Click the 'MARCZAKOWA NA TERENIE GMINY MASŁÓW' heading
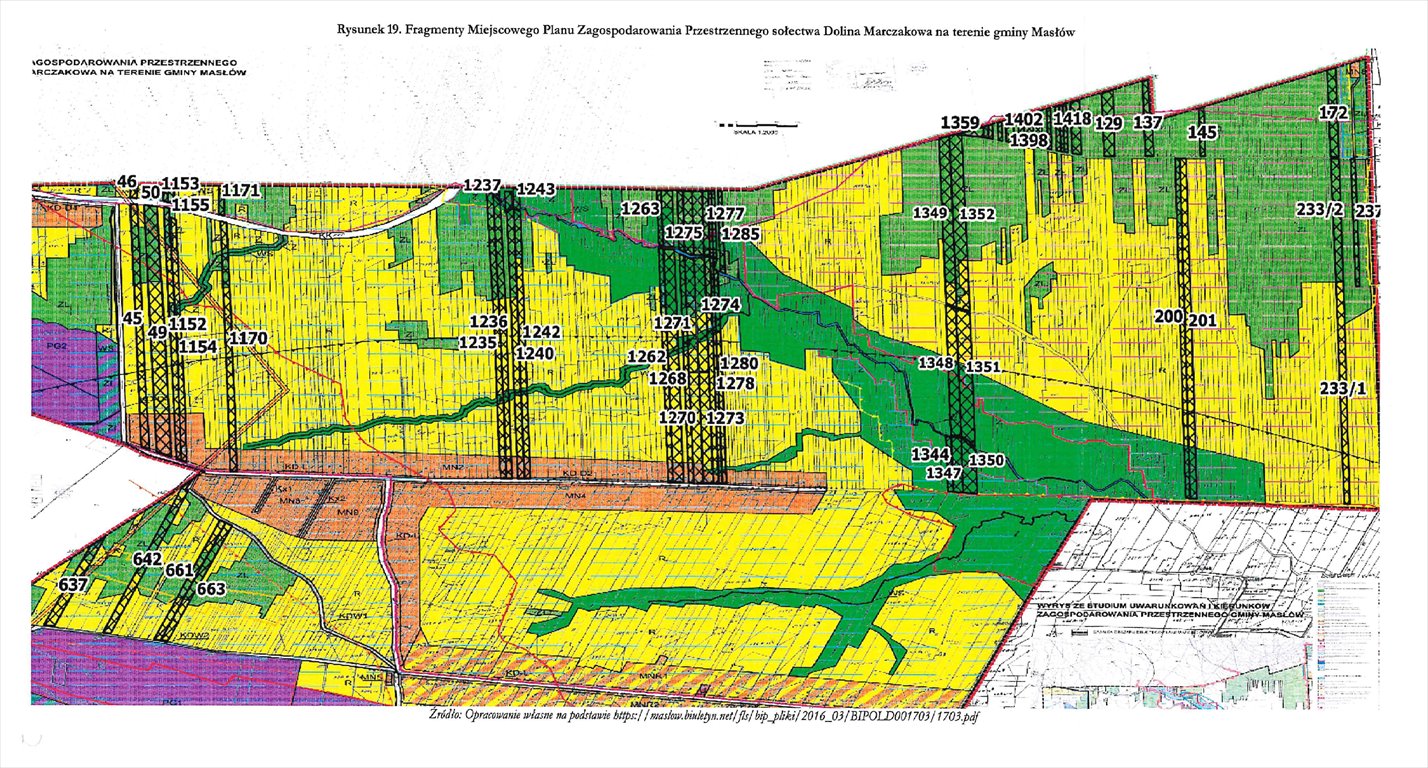 tap(139, 73)
